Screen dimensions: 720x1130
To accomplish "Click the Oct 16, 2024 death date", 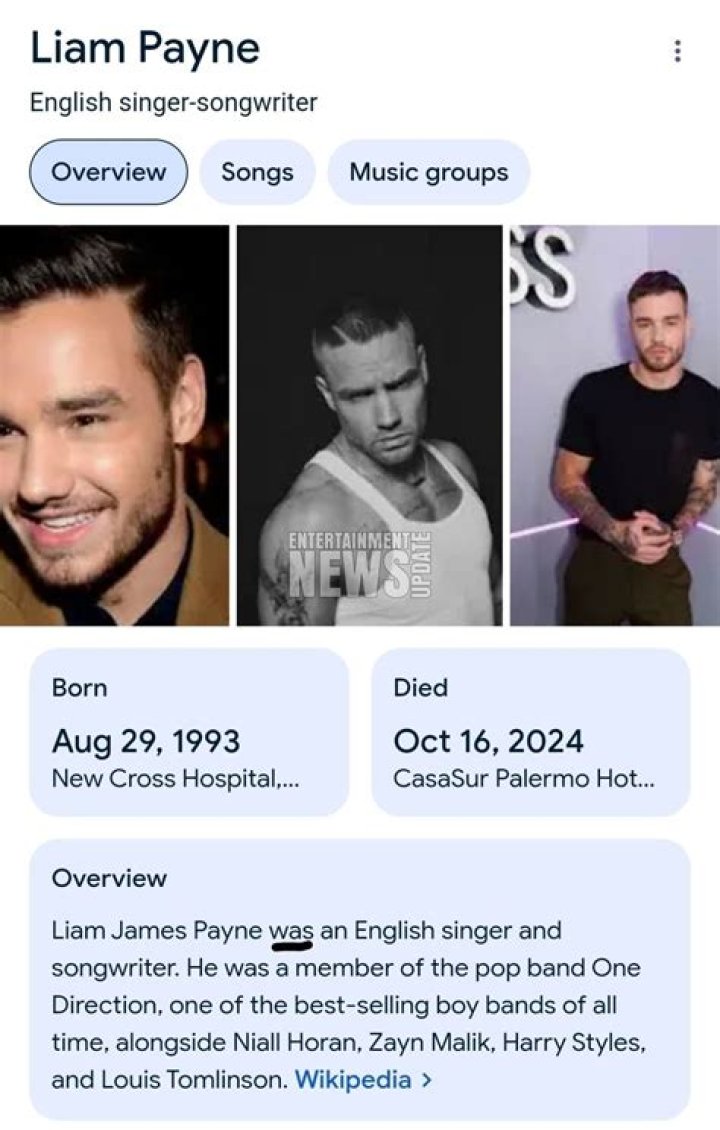I will [x=498, y=741].
